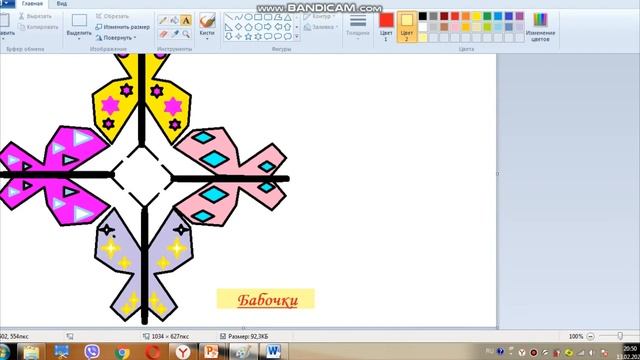Choose the Left arrow shape
Viewport: 640px width, 360px height.
pos(278,27)
